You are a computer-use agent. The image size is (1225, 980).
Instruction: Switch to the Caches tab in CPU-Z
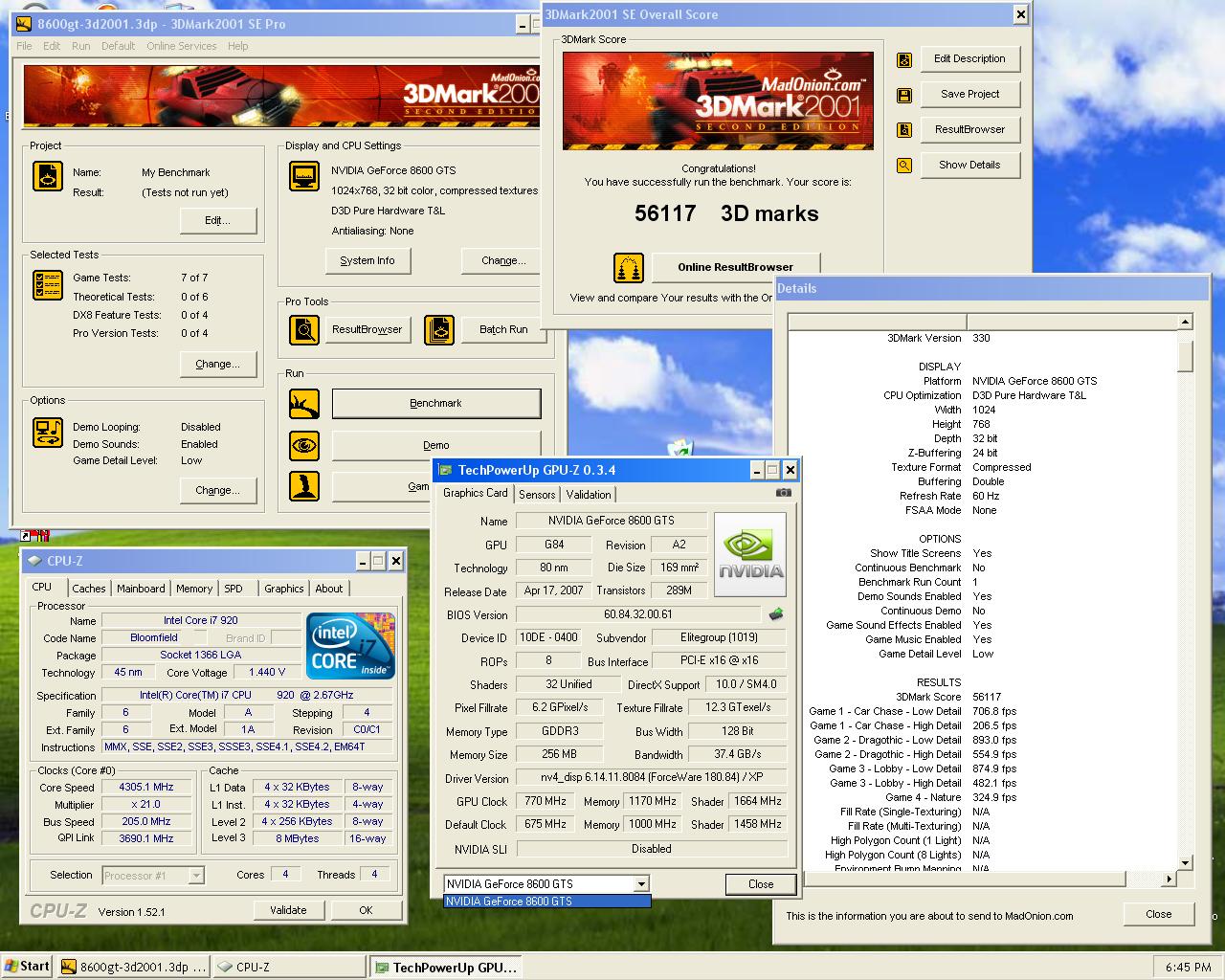(89, 589)
